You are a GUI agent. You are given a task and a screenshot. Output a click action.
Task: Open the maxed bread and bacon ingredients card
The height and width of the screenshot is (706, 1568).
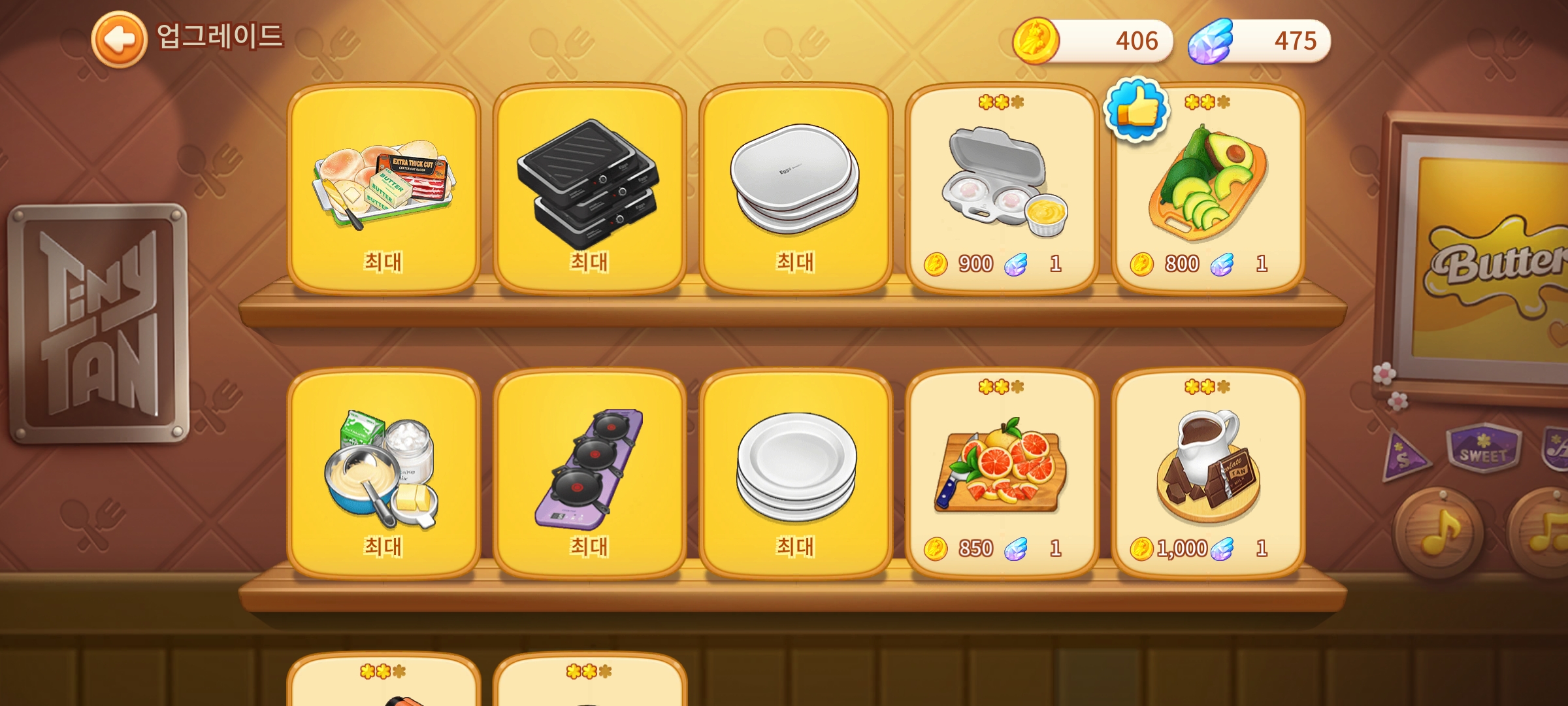pos(384,189)
